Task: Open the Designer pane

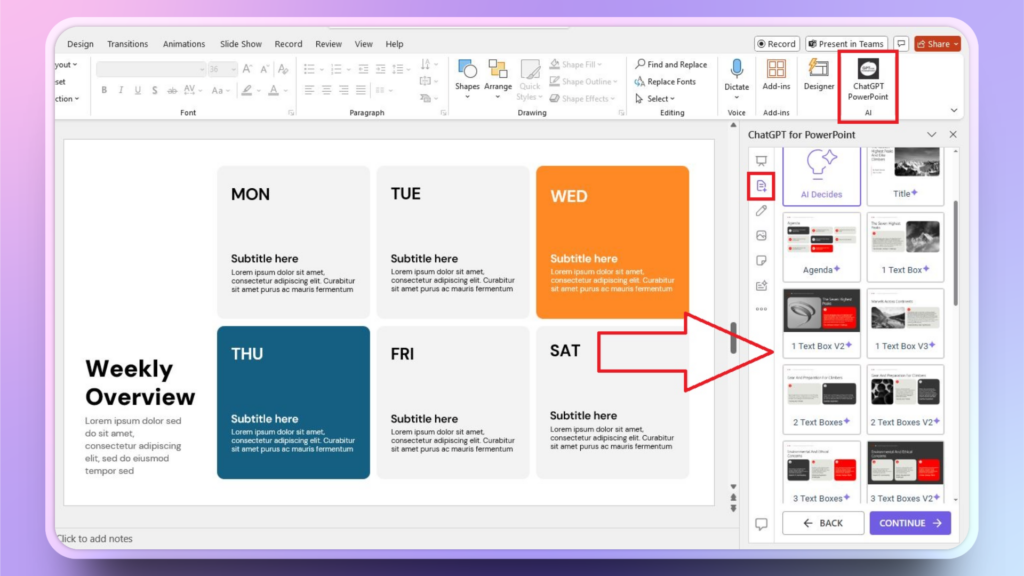Action: click(x=818, y=74)
